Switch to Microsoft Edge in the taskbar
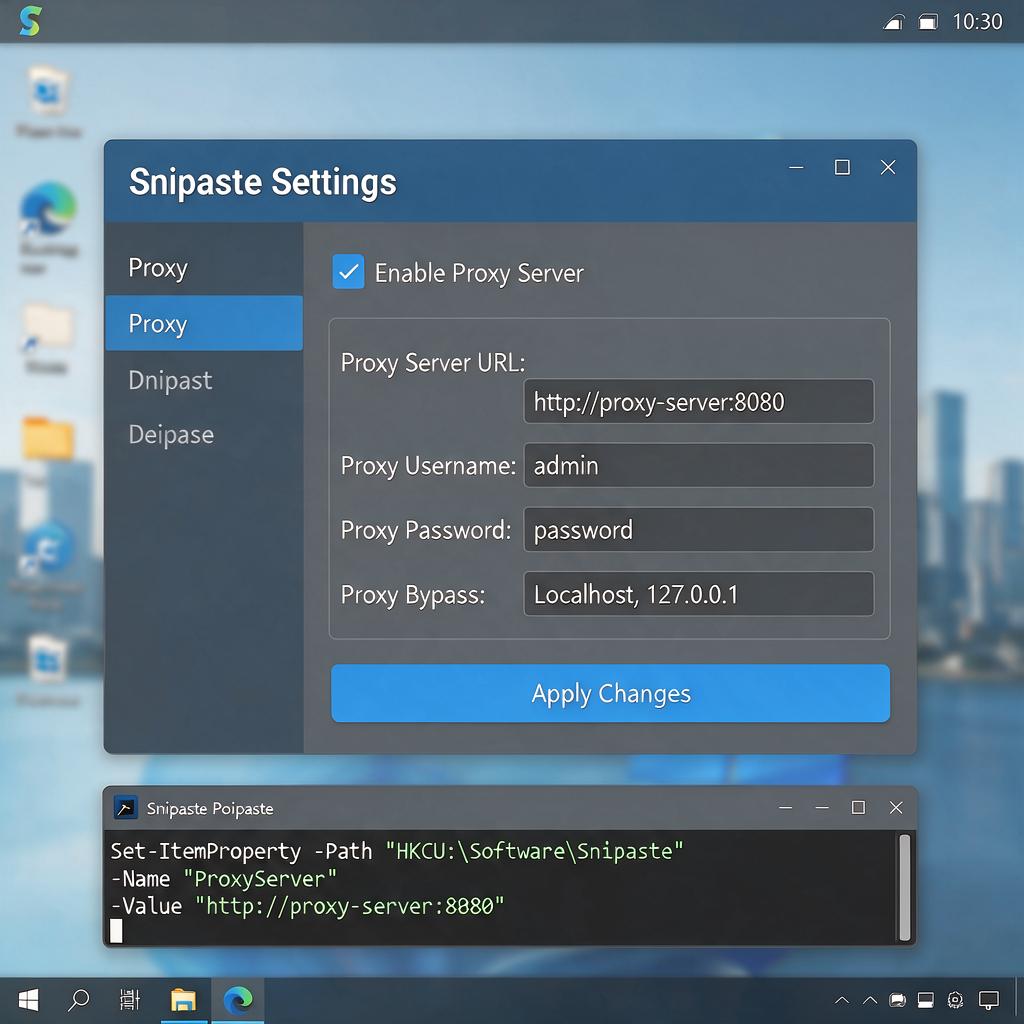This screenshot has width=1024, height=1024. click(x=238, y=1000)
